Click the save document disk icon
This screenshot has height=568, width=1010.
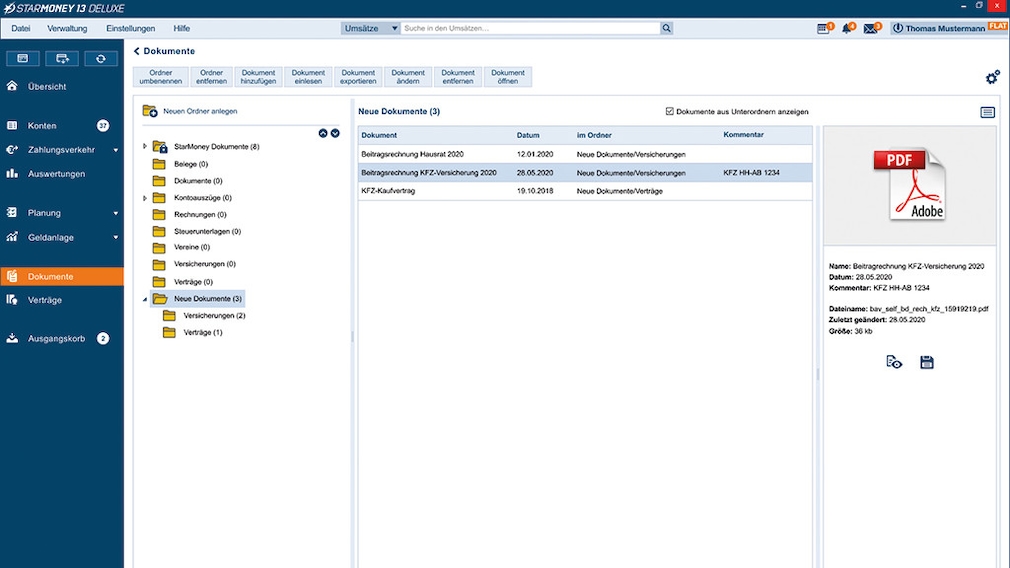(926, 362)
